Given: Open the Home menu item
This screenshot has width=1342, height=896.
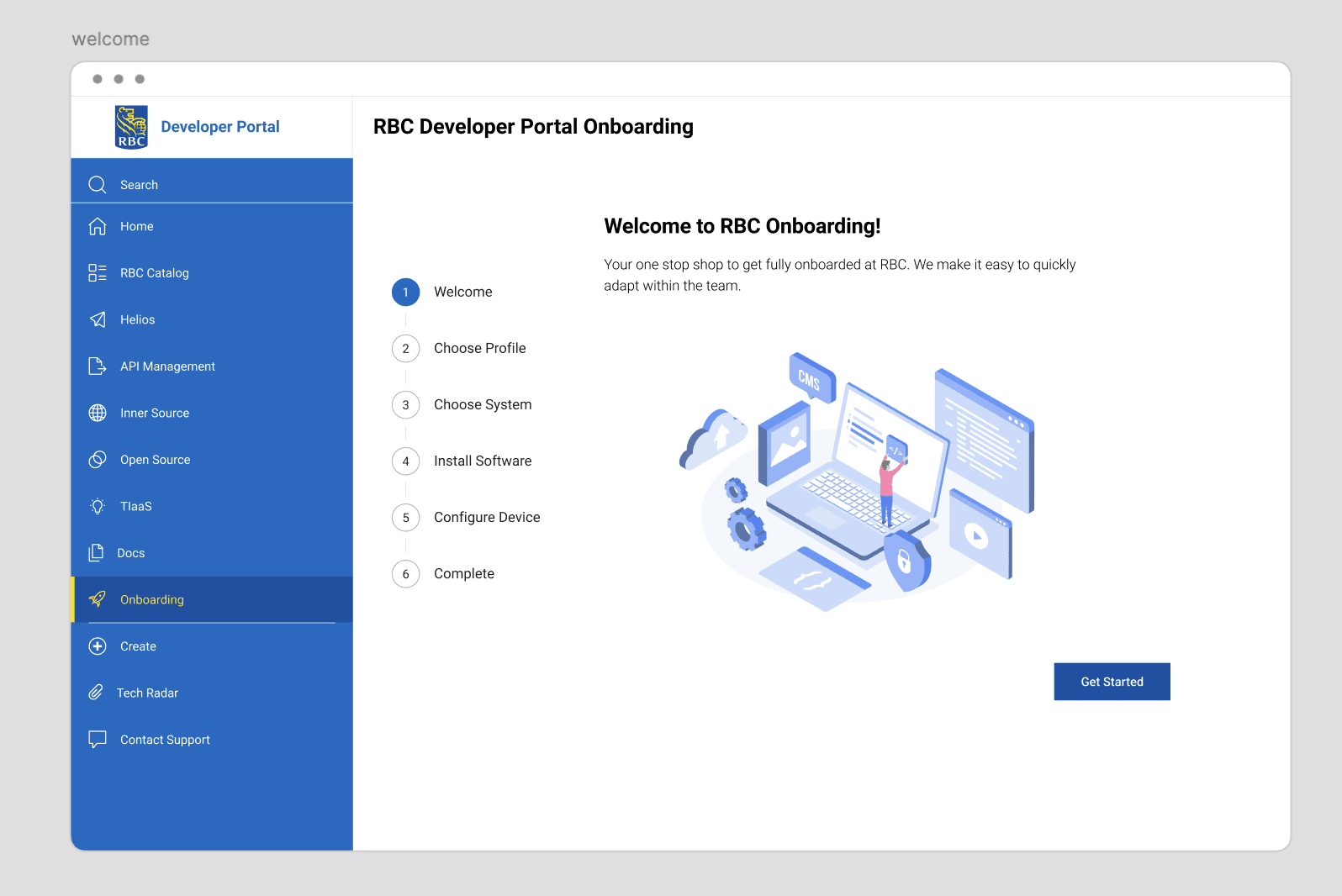Looking at the screenshot, I should pyautogui.click(x=212, y=226).
